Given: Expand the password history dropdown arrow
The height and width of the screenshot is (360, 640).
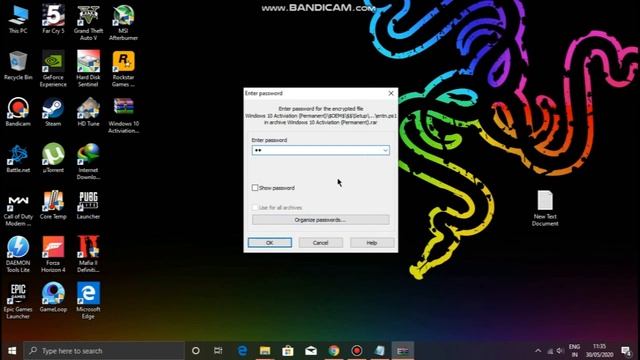Looking at the screenshot, I should (x=385, y=151).
